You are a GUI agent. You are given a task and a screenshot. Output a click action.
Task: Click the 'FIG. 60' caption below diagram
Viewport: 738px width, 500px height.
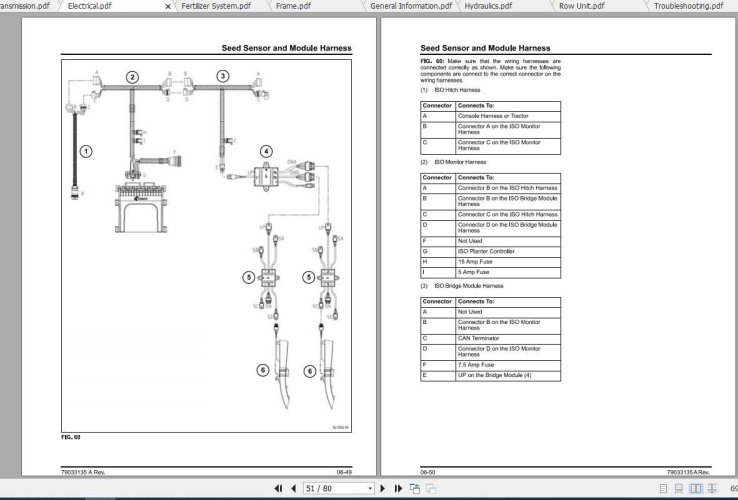tap(71, 437)
